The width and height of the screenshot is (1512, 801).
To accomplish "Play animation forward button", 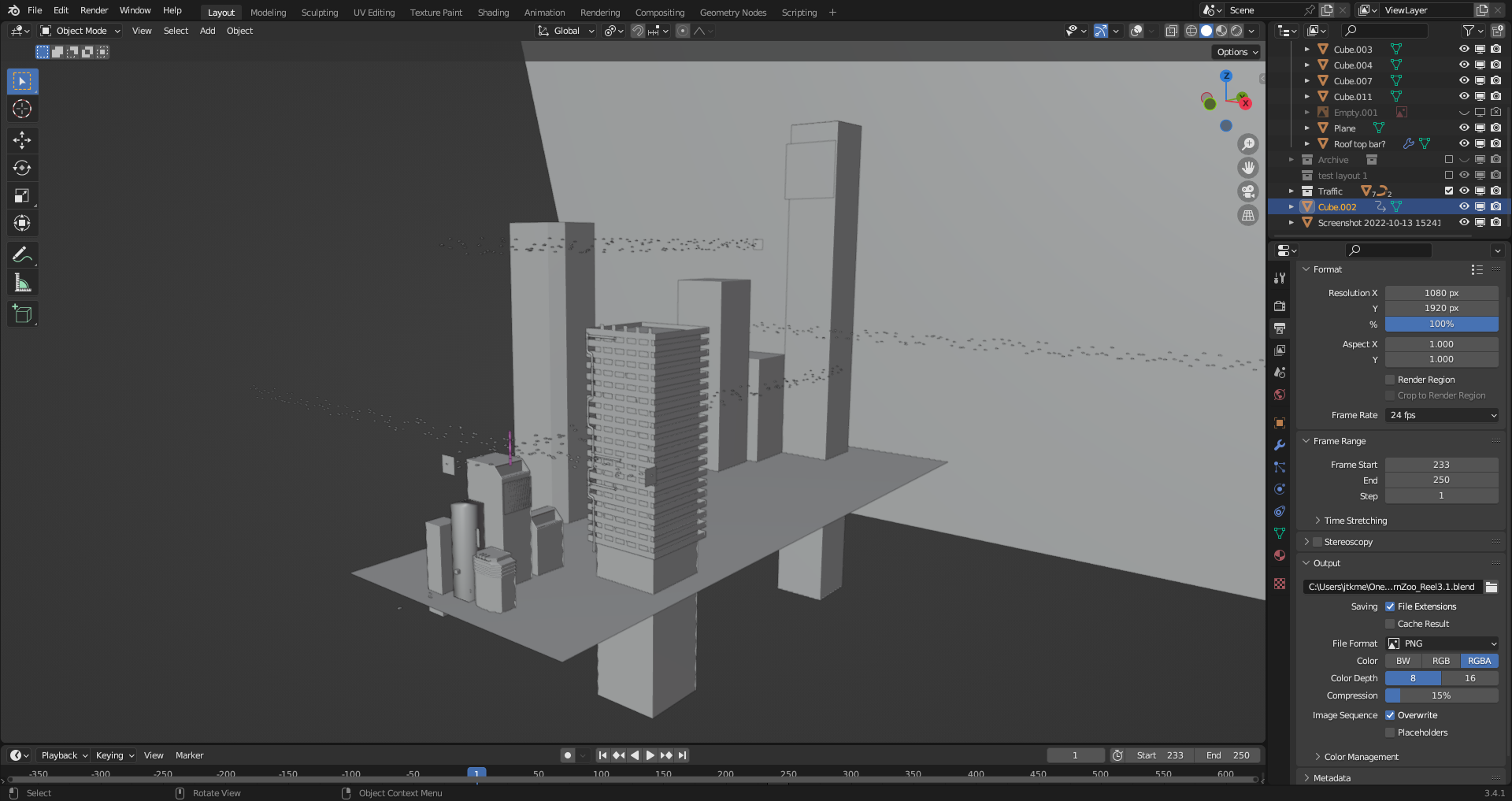I will pos(650,755).
